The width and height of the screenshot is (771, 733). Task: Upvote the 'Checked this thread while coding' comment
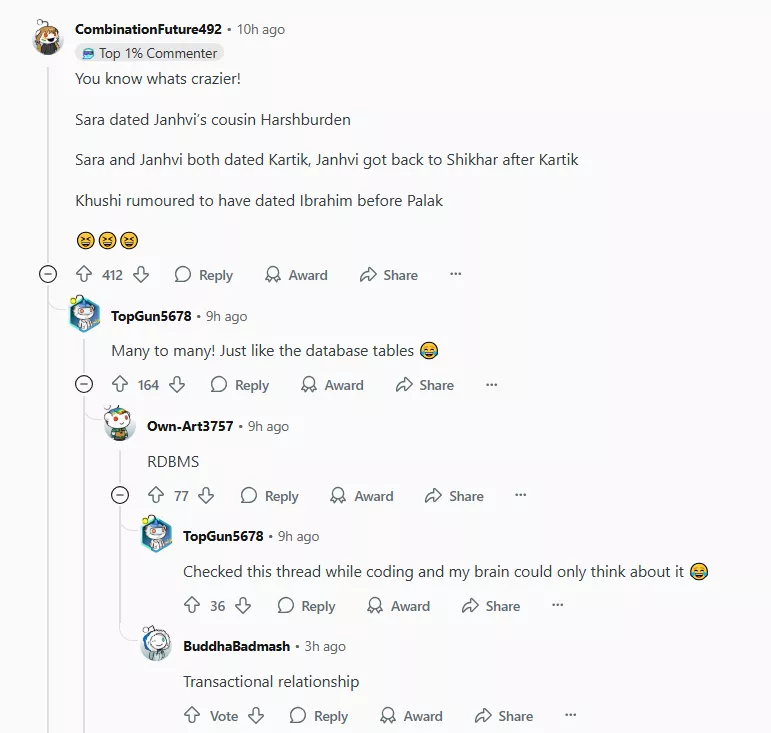(192, 606)
